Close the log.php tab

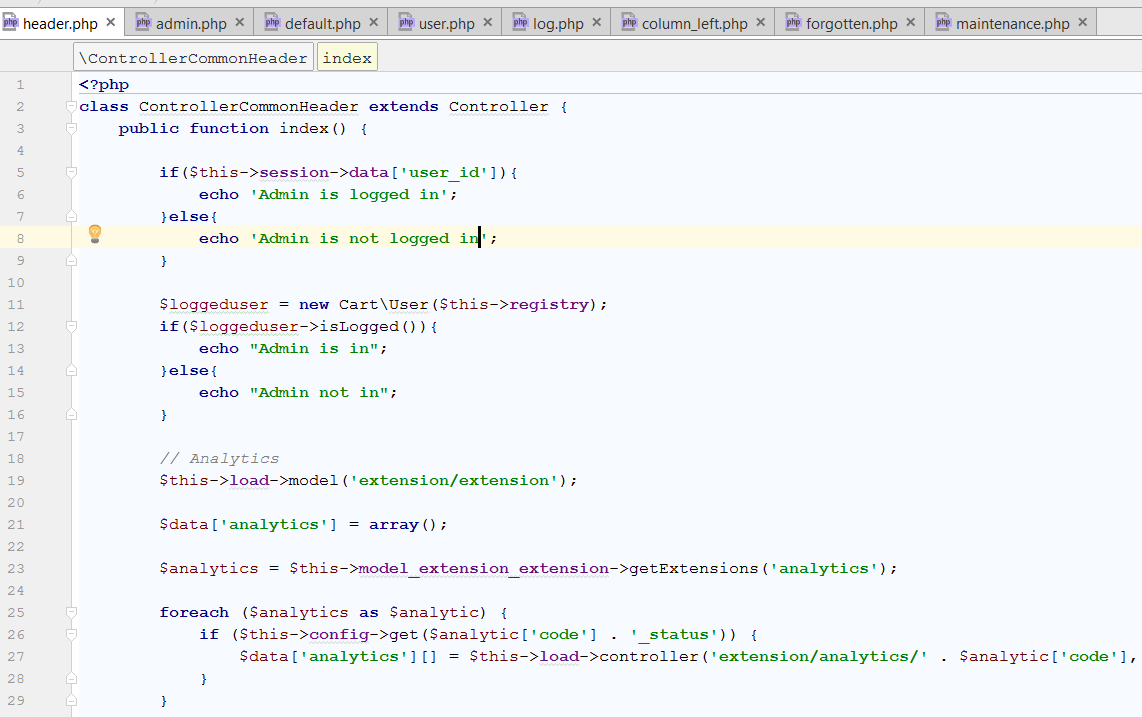(596, 23)
